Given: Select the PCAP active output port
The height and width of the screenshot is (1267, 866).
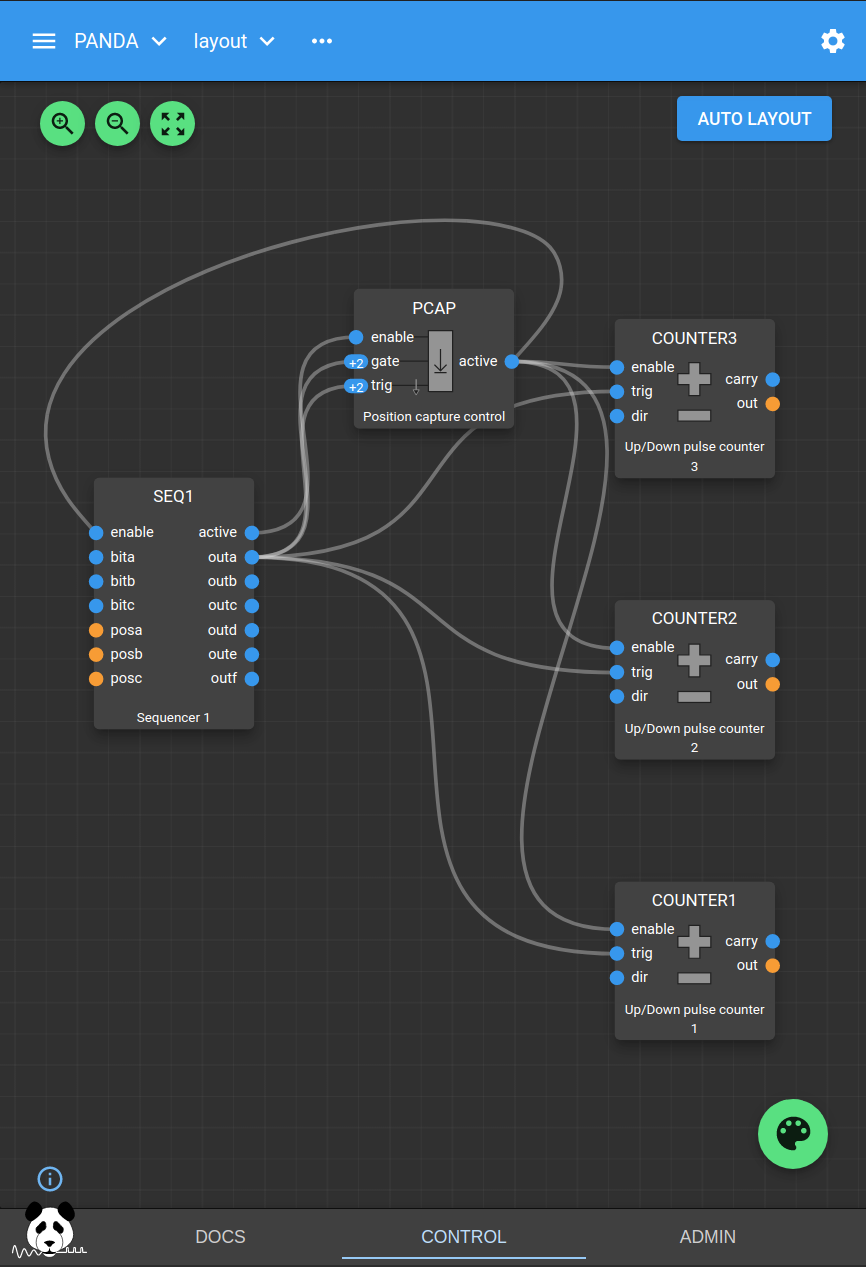Looking at the screenshot, I should [512, 361].
